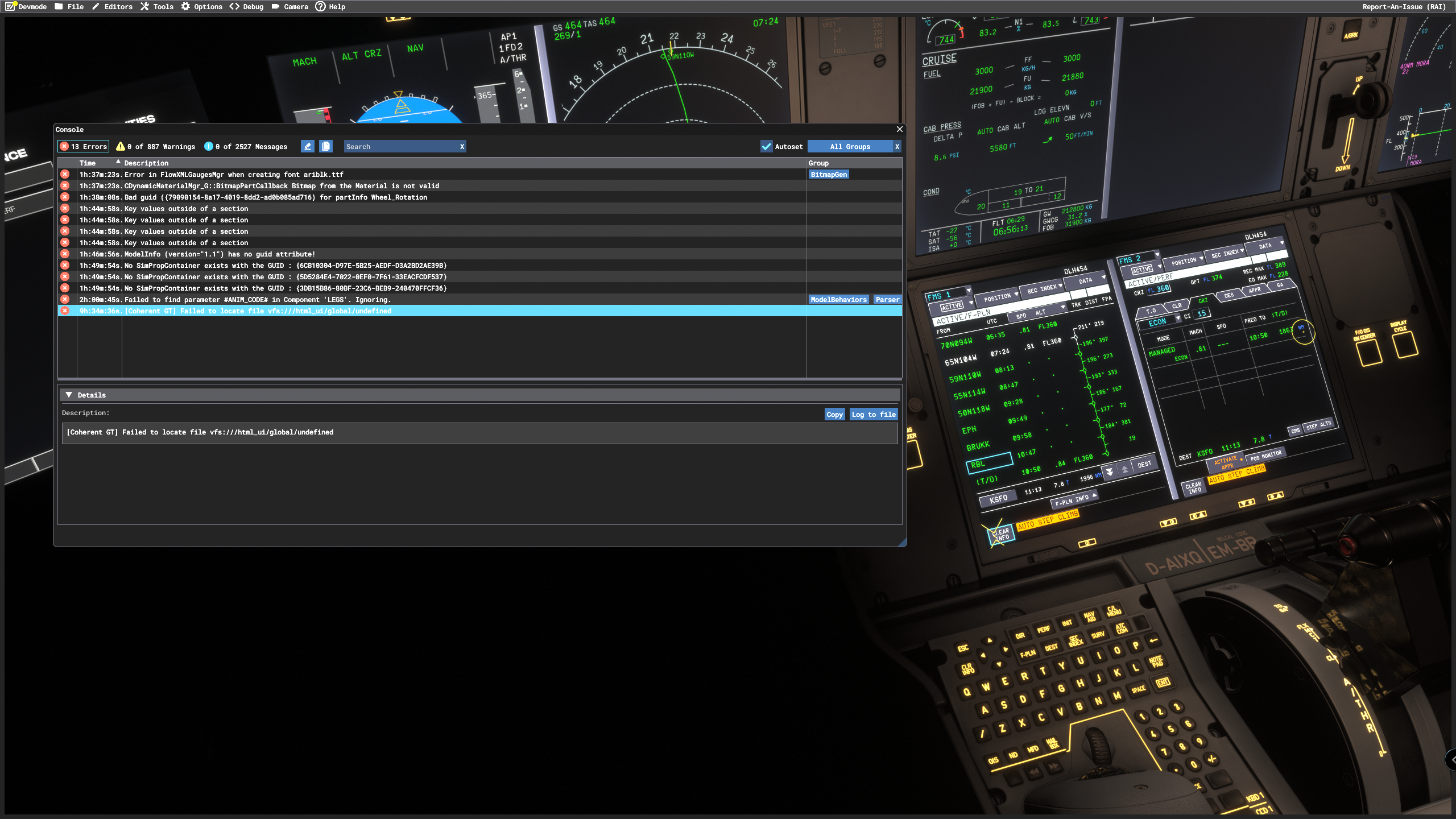Open the All Groups dropdown
Viewport: 1456px width, 819px height.
pyautogui.click(x=850, y=146)
